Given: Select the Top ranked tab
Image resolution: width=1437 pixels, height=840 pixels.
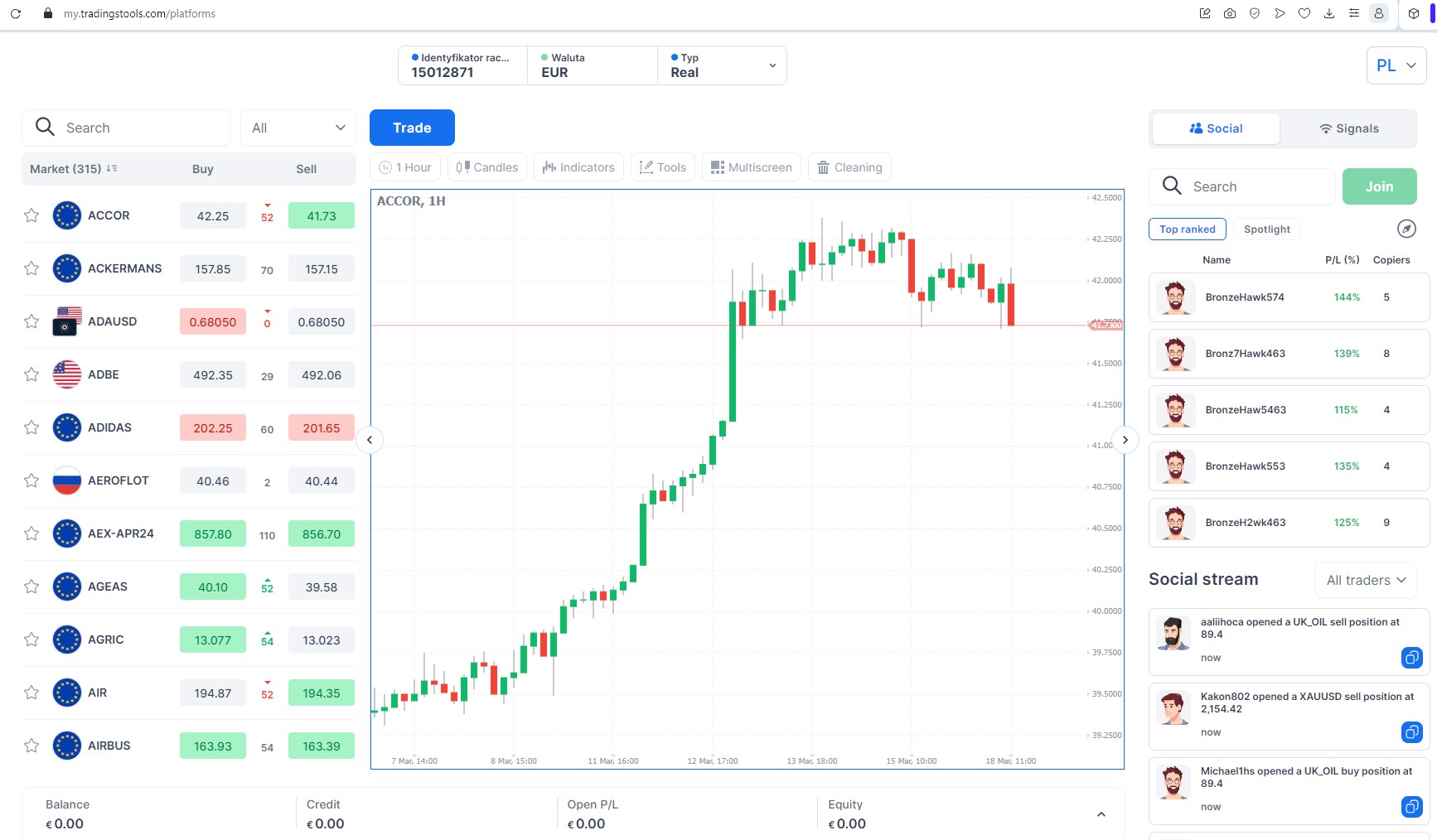Looking at the screenshot, I should coord(1187,229).
